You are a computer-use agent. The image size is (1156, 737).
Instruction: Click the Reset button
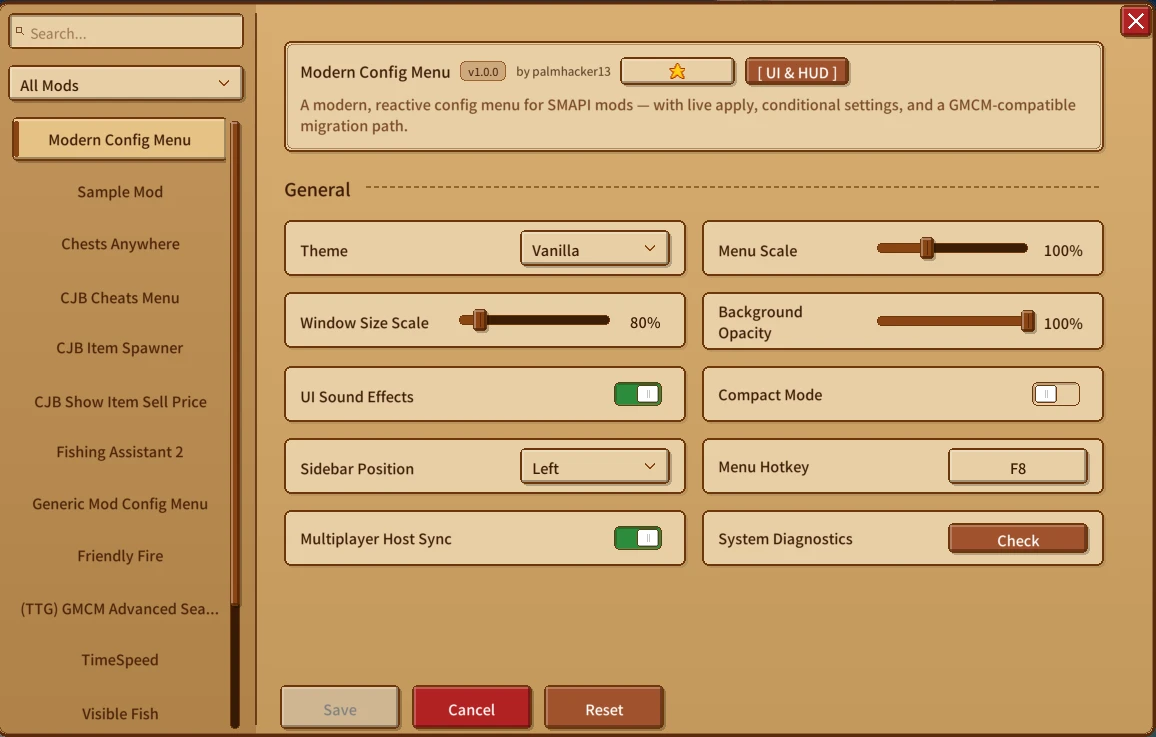pyautogui.click(x=605, y=708)
